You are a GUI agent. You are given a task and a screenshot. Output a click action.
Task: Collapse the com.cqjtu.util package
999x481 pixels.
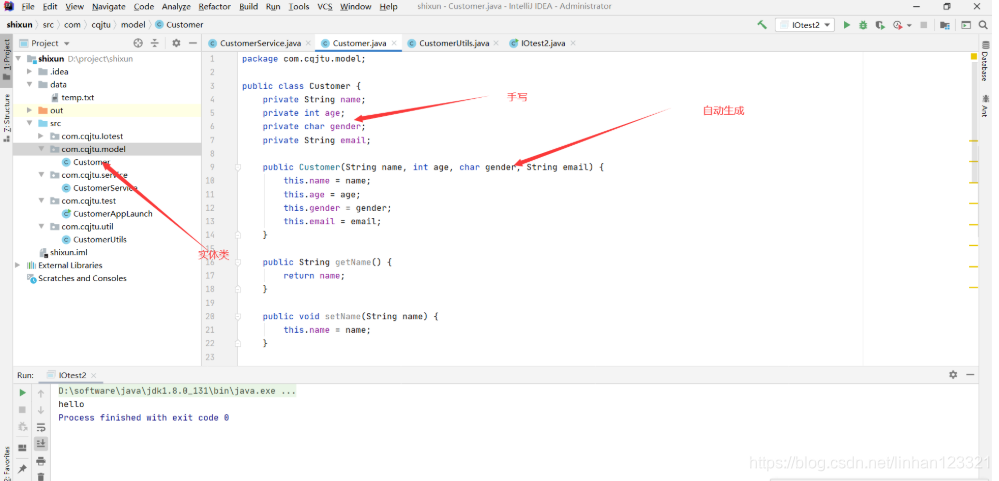click(x=41, y=226)
